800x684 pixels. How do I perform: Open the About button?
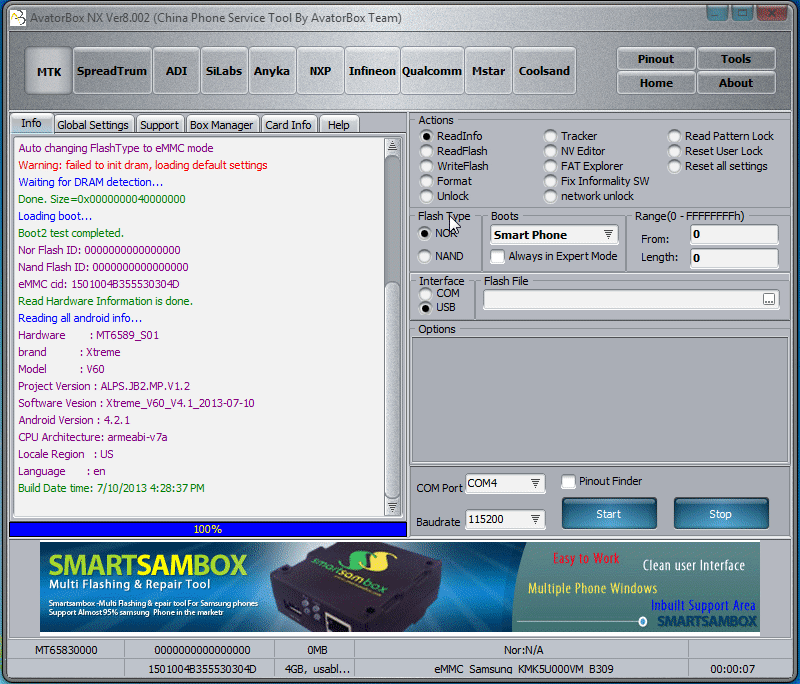pos(736,83)
